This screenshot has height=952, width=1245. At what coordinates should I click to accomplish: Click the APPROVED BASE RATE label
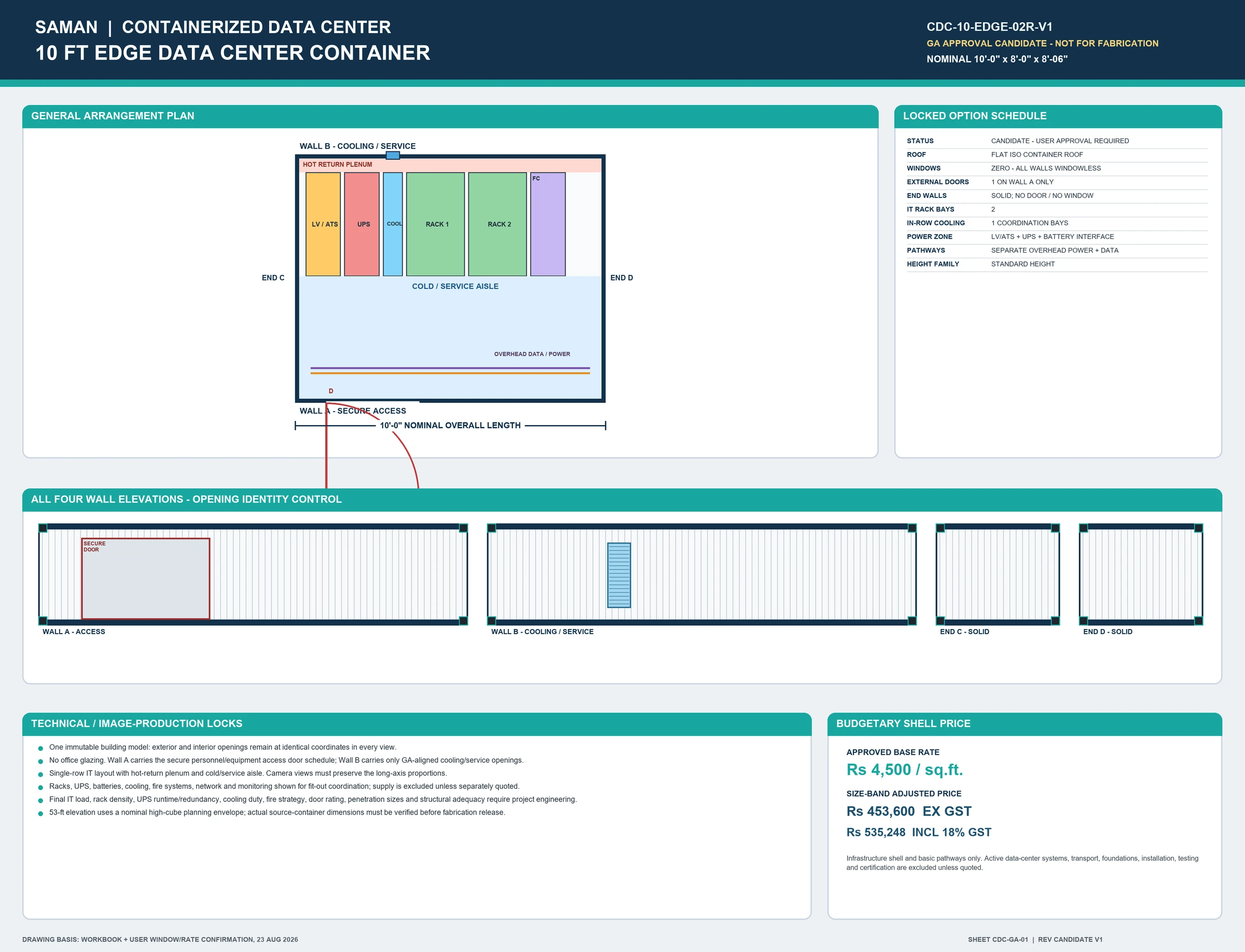pos(893,752)
